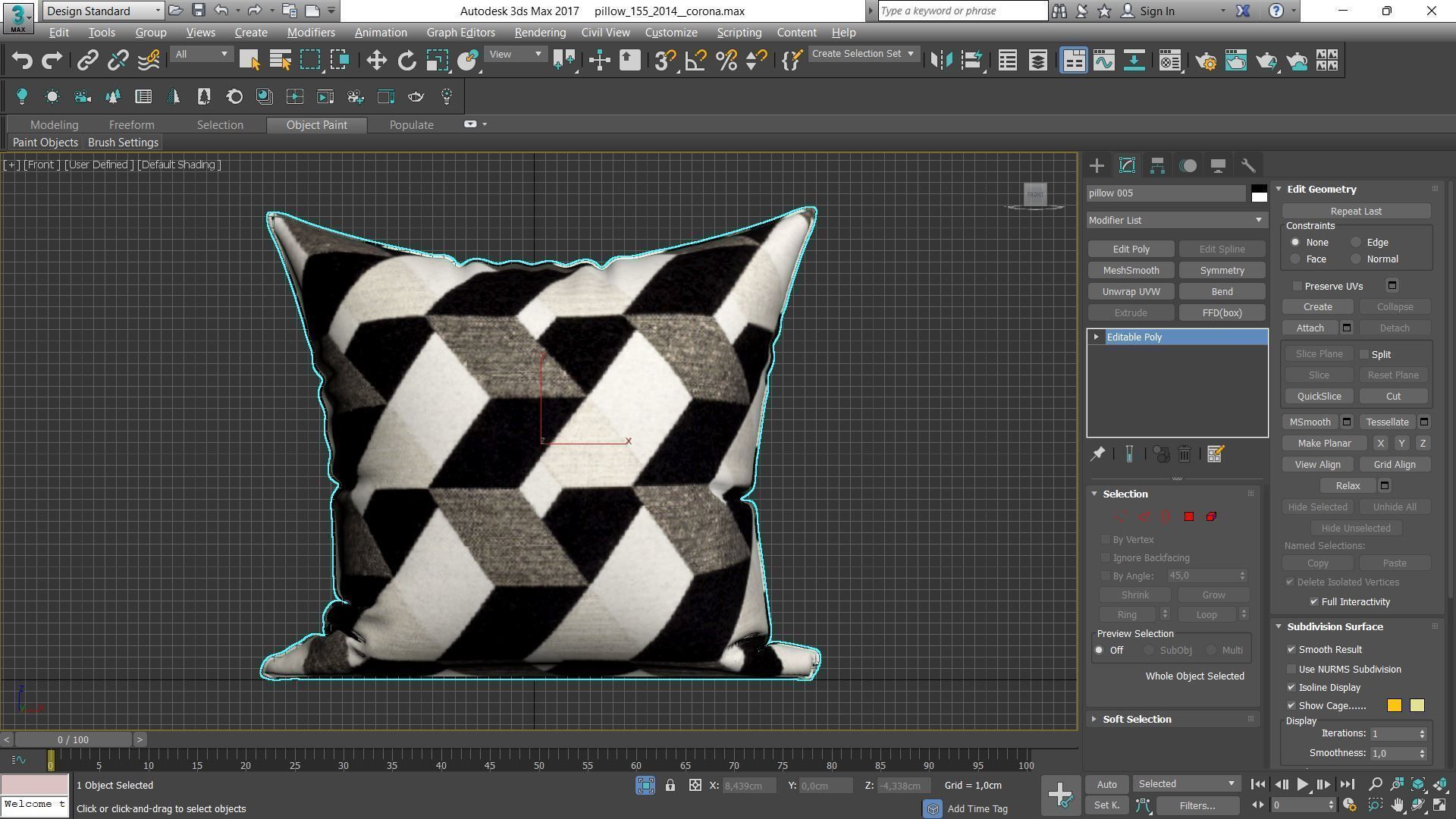Screen dimensions: 1456x819
Task: Open the Curve Editor icon
Action: pyautogui.click(x=1103, y=61)
